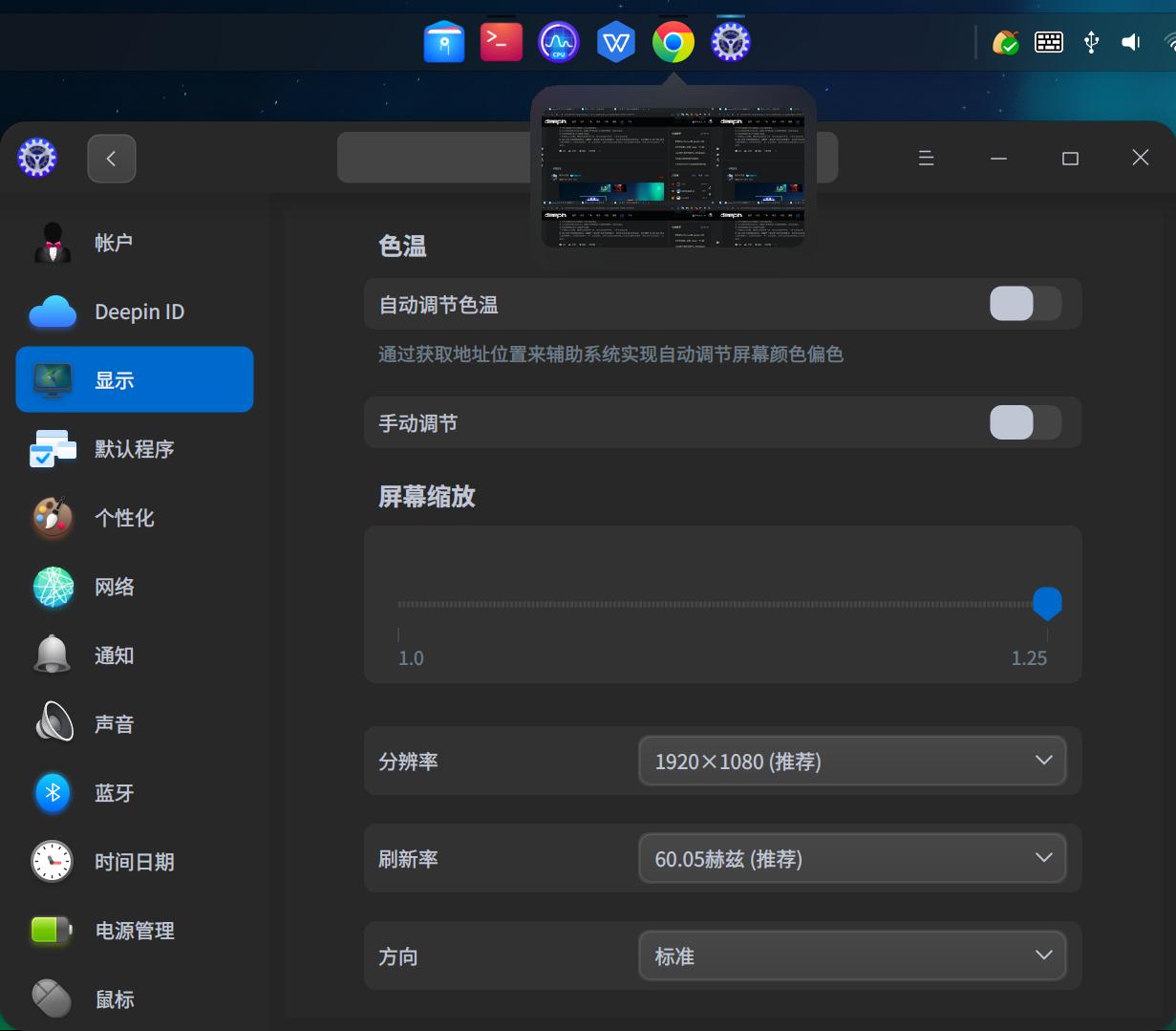Click the 网络 globe icon

(x=53, y=587)
